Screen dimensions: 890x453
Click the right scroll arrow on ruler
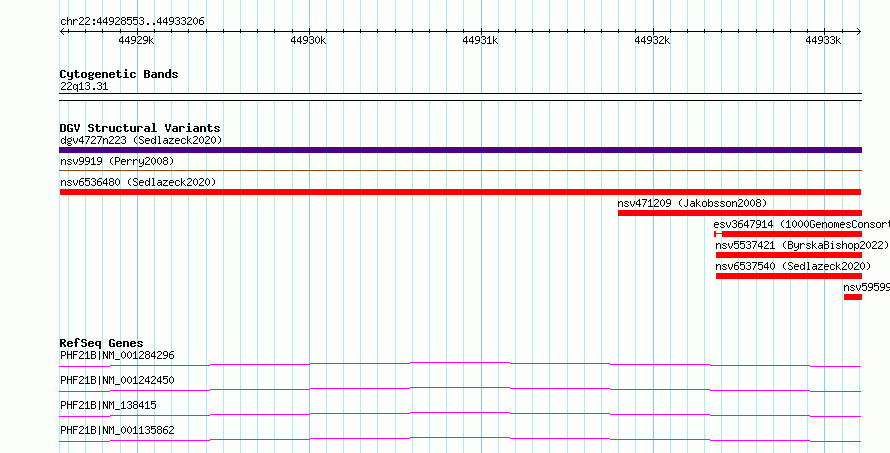pyautogui.click(x=858, y=31)
